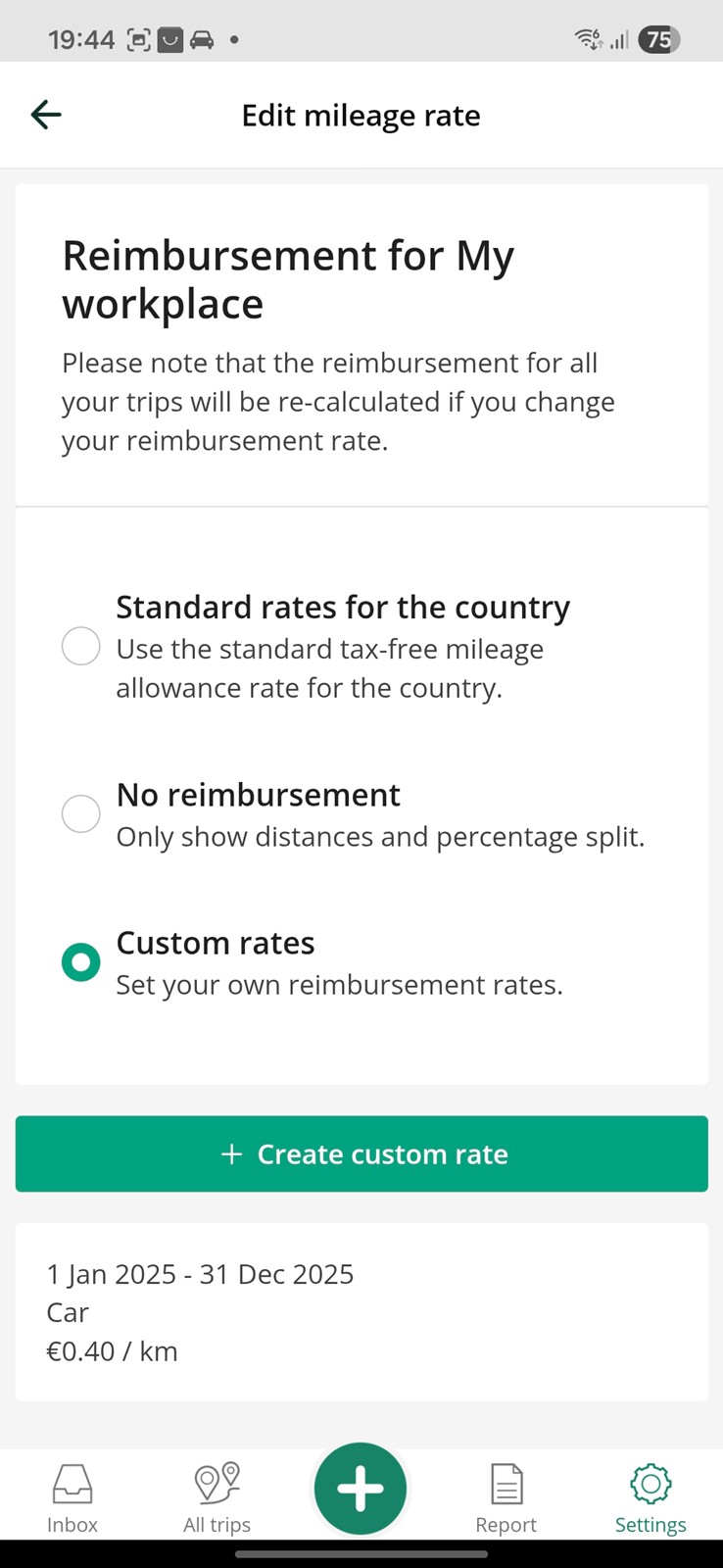The image size is (723, 1568).
Task: Tap the Settings tab label
Action: click(x=651, y=1525)
